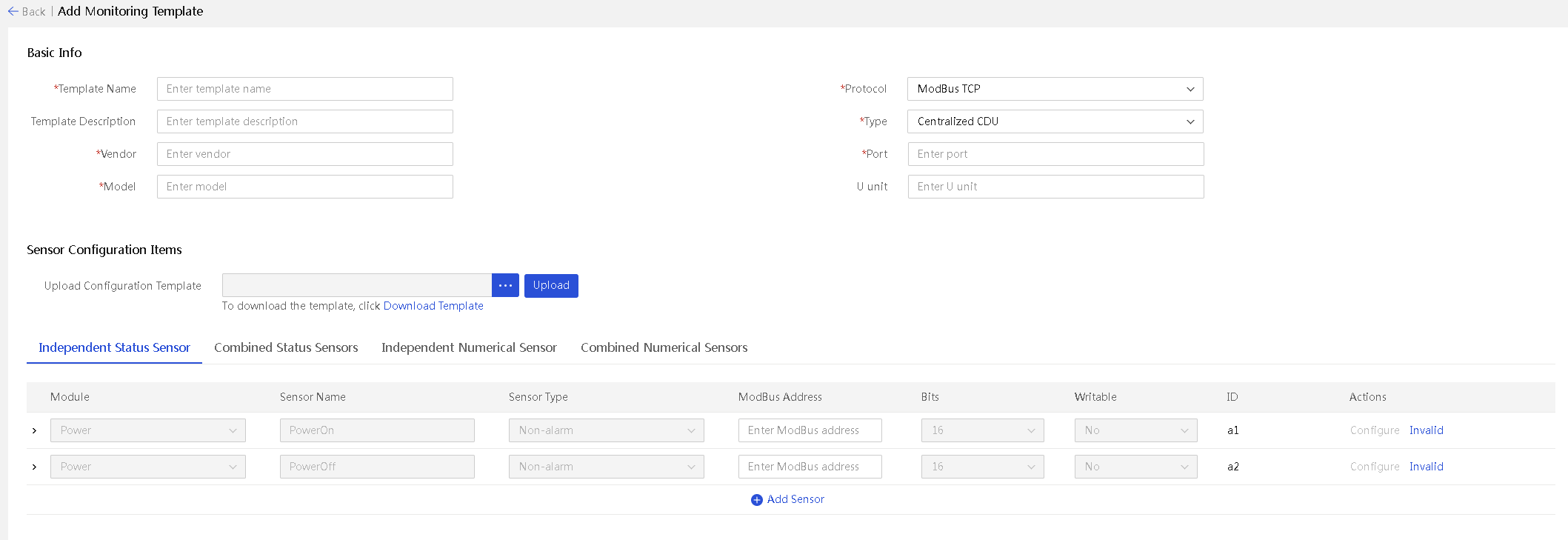Click the Add Sensor link
The image size is (1568, 540).
(795, 499)
